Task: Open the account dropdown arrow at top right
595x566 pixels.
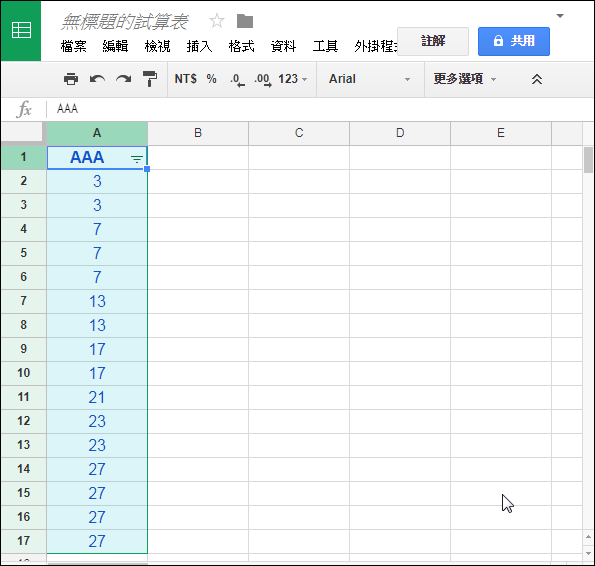Action: point(560,16)
